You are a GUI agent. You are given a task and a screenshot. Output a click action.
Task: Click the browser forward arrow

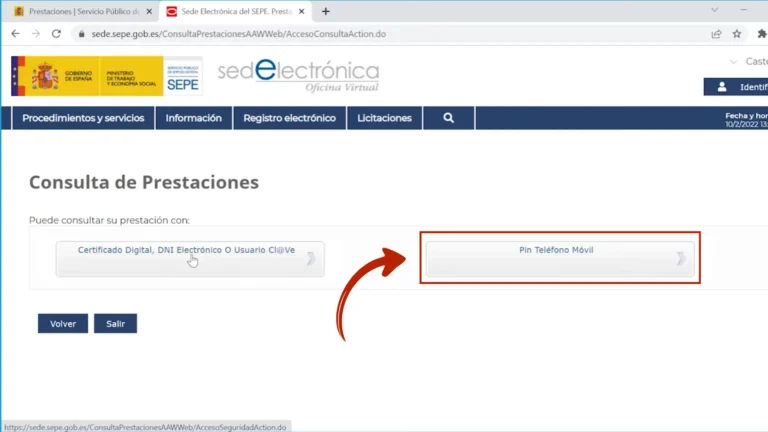click(36, 34)
